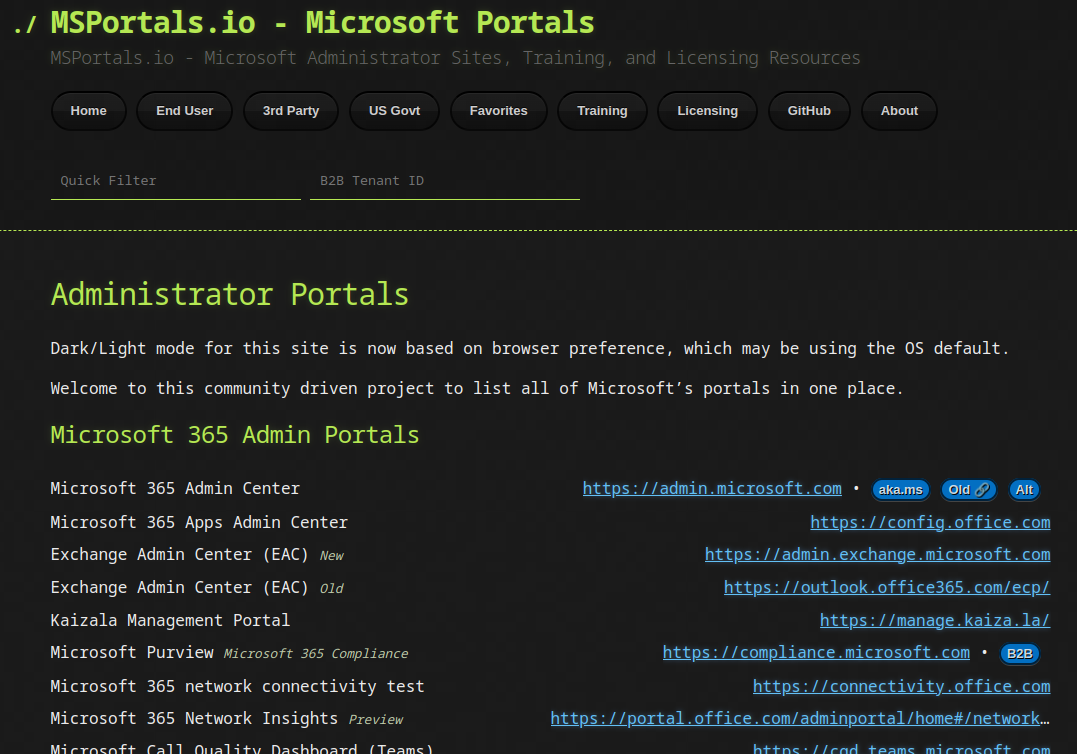Select the Favorites navigation pill

(x=498, y=111)
